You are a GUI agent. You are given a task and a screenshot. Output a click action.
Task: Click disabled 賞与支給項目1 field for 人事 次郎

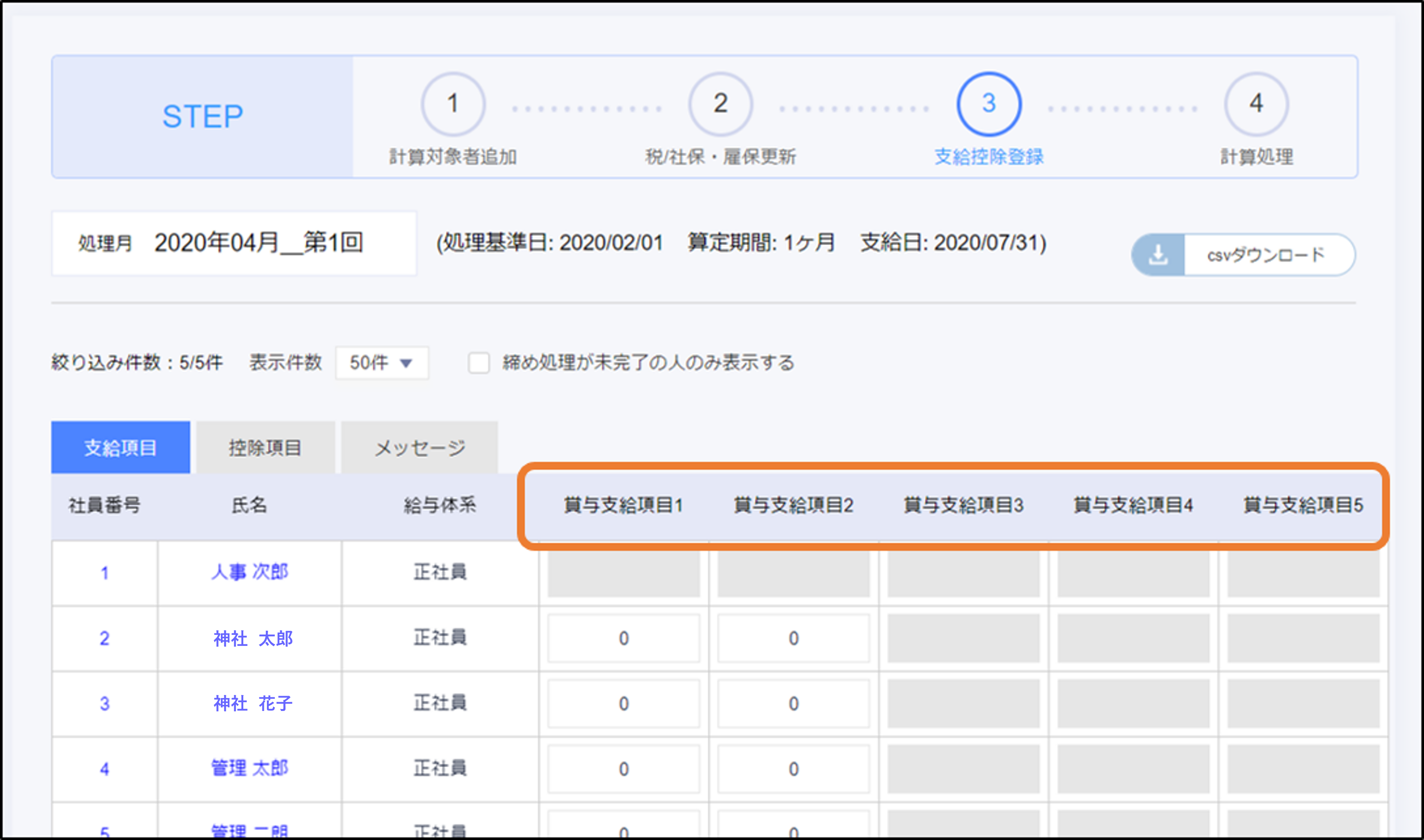pos(623,574)
